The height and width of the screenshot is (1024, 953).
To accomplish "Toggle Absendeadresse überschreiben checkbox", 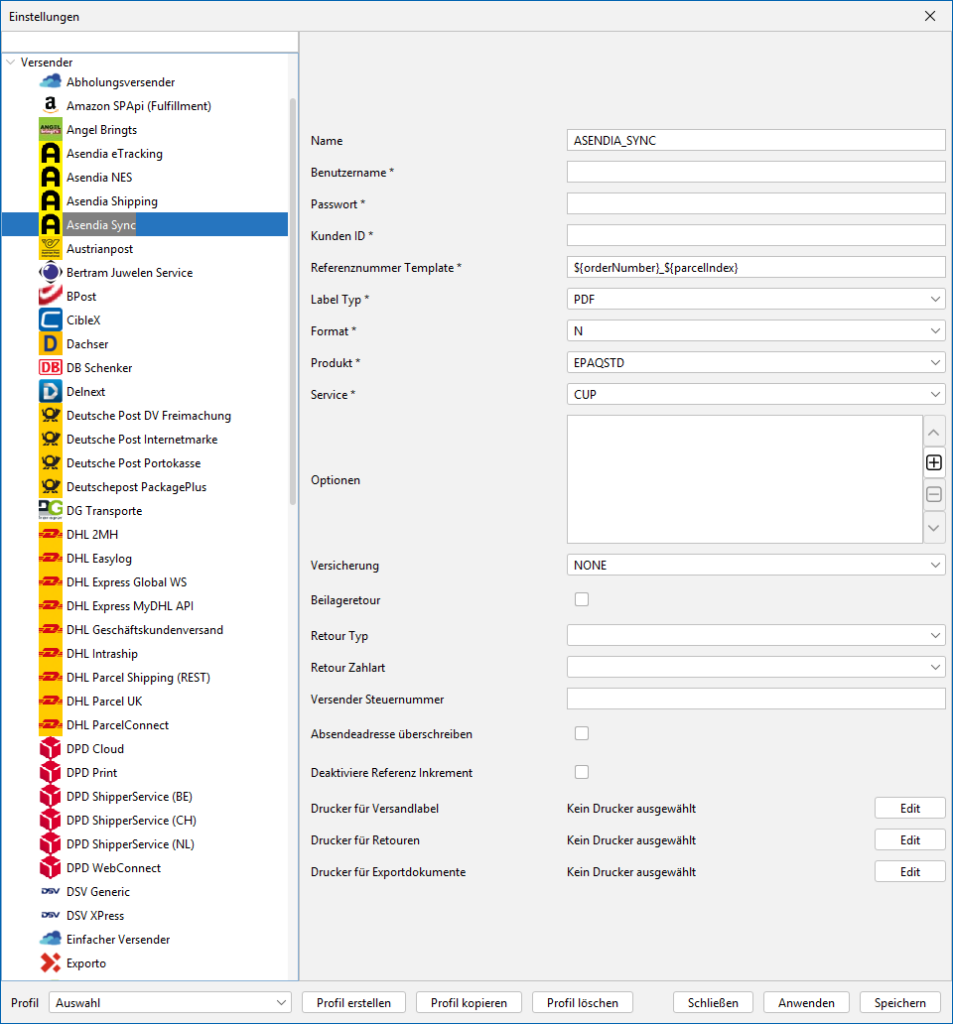I will pos(581,733).
